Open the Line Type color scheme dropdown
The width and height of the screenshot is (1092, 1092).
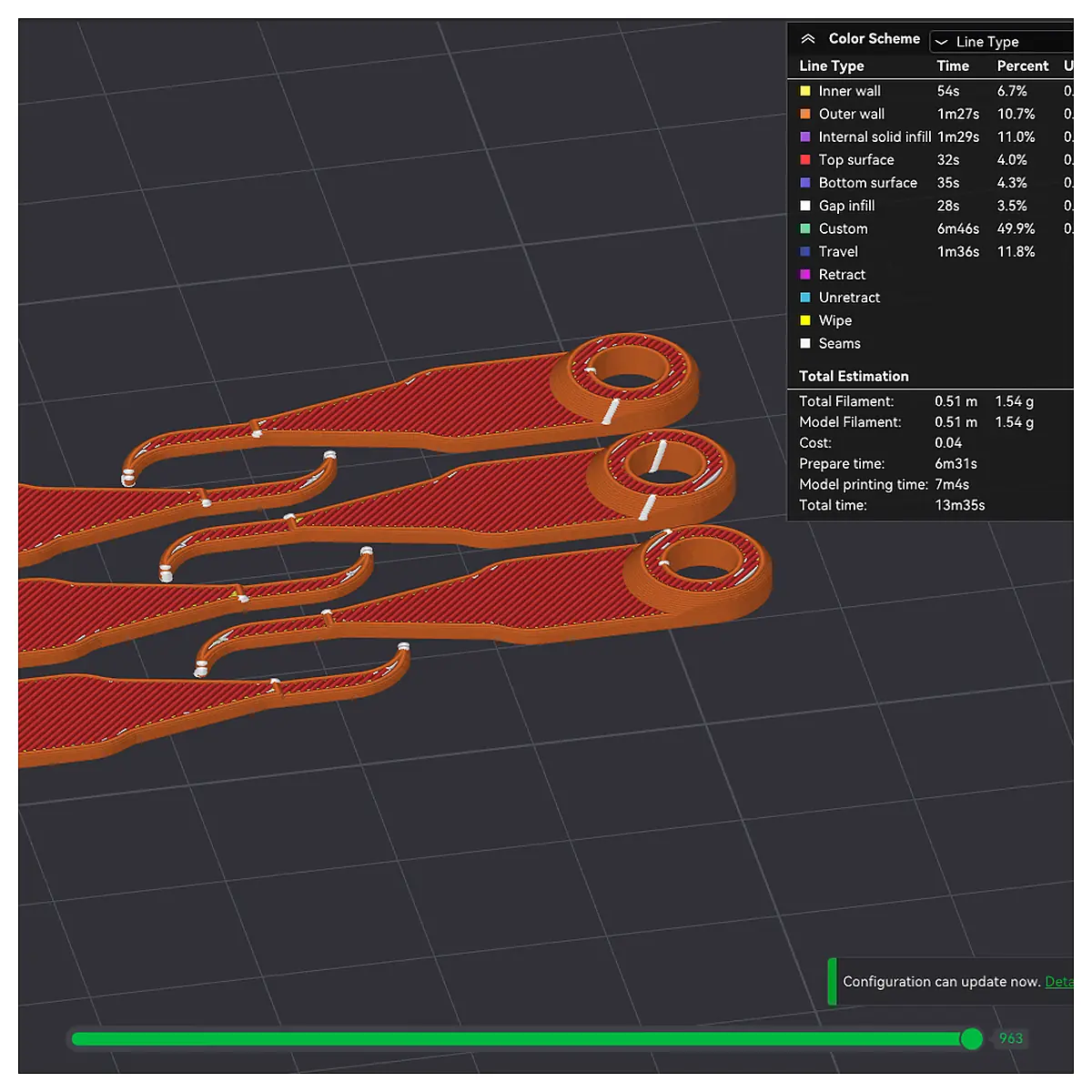1002,42
